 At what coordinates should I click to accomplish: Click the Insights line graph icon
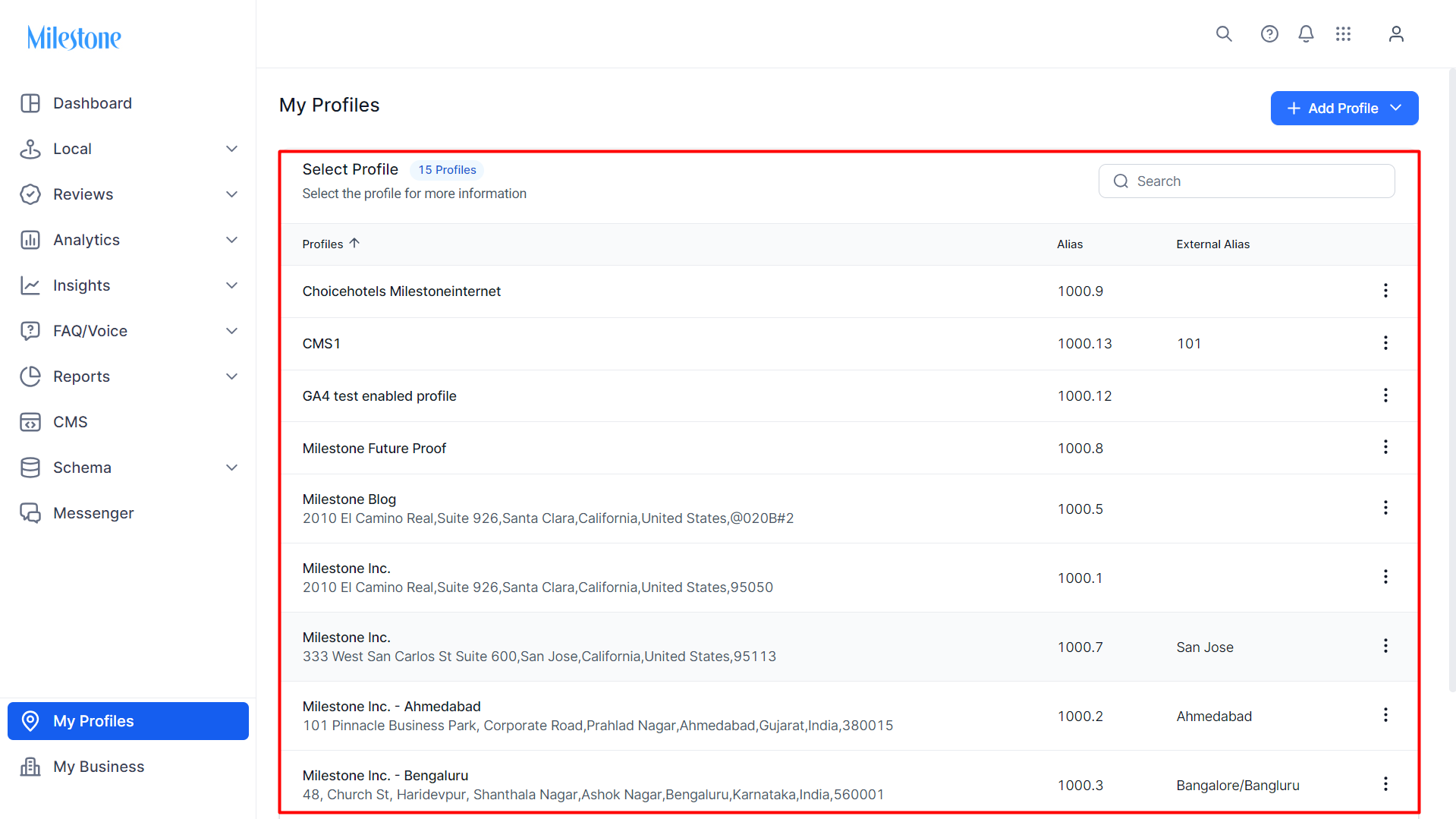pyautogui.click(x=30, y=285)
